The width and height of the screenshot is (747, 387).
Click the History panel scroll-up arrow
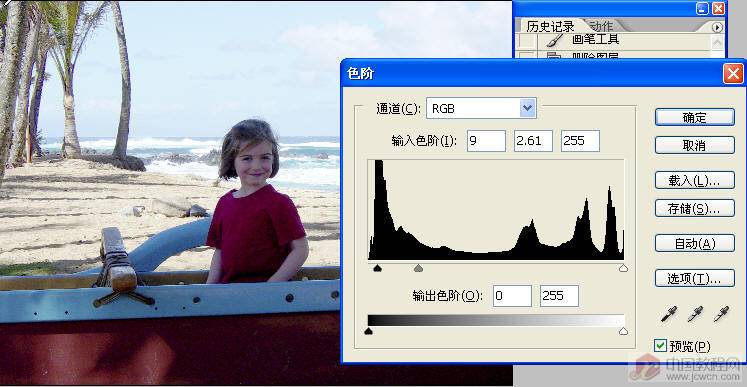tap(717, 42)
